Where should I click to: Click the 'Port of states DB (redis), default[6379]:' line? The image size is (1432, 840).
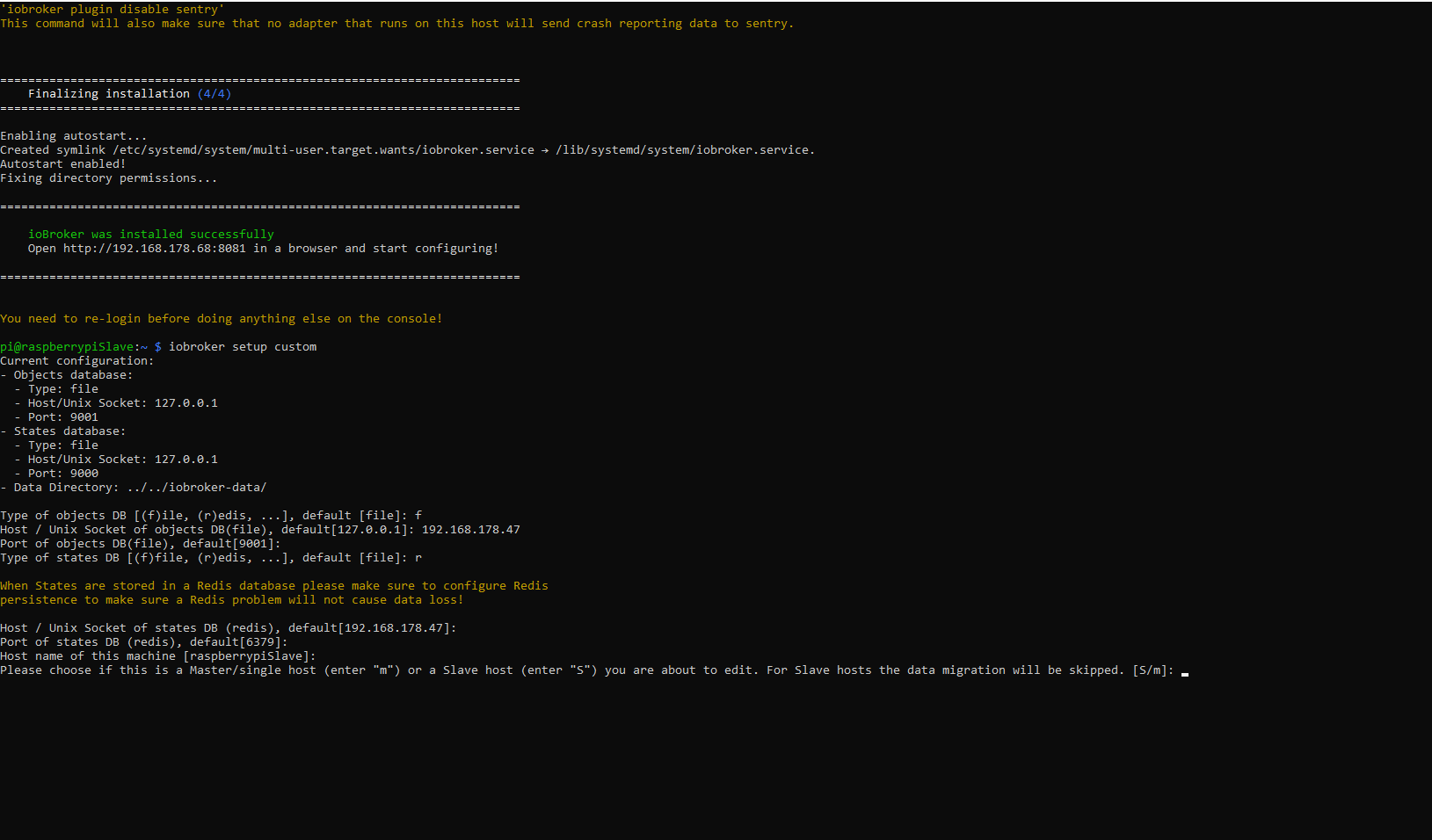(144, 642)
